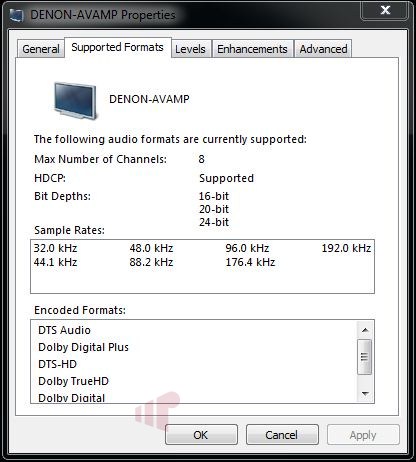The height and width of the screenshot is (462, 416).
Task: Click the HDCP label
Action: (x=50, y=178)
